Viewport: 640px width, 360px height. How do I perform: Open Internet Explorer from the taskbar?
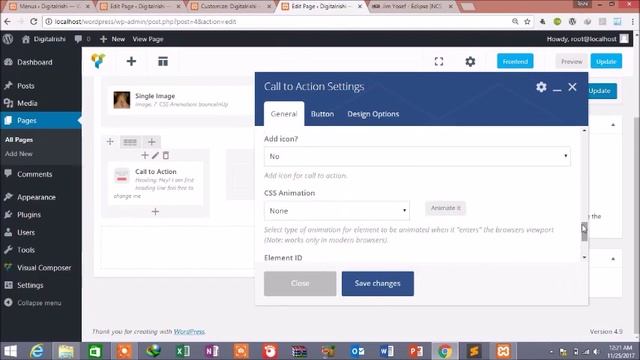pos(37,351)
